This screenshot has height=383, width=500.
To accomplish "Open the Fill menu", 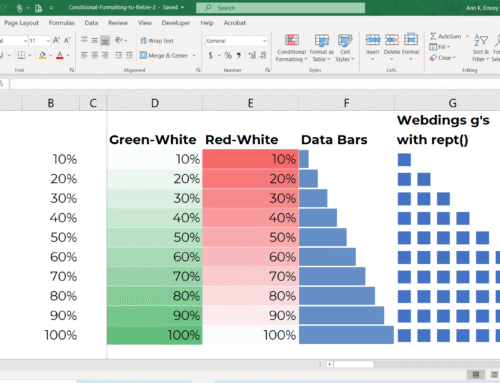I will pyautogui.click(x=440, y=47).
